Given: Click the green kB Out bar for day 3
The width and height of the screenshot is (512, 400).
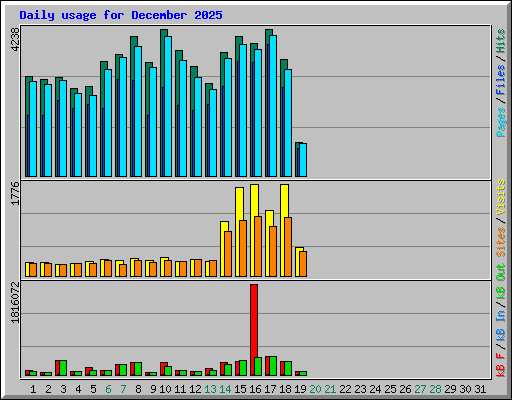Looking at the screenshot, I should (x=63, y=368).
